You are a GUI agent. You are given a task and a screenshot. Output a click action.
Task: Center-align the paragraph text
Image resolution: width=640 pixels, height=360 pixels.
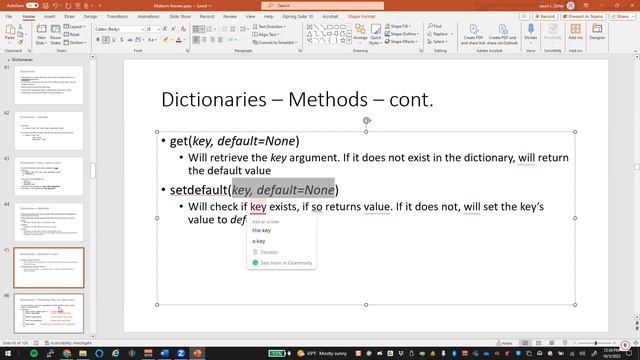[x=205, y=40]
